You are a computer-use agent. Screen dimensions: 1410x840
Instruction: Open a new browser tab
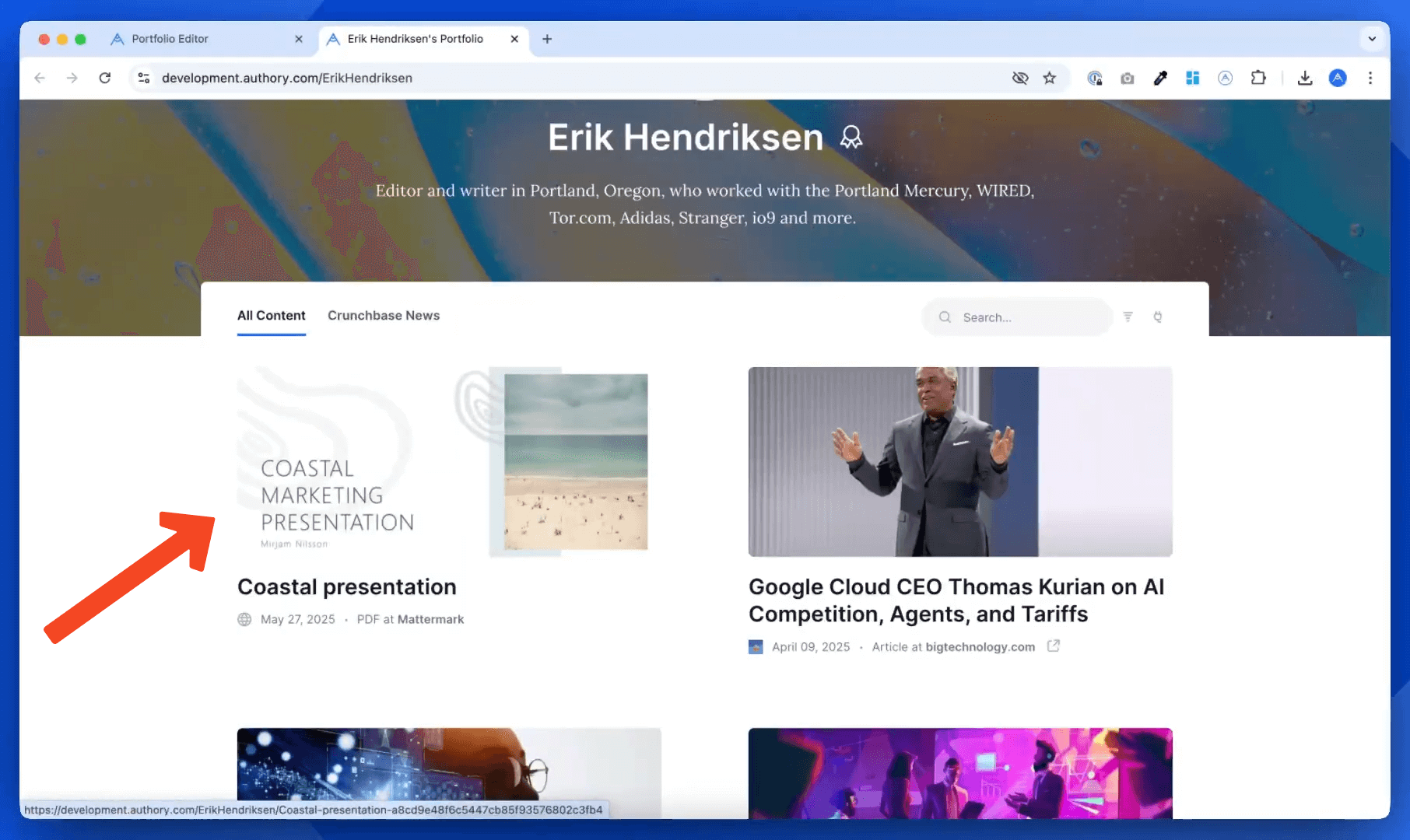(x=547, y=39)
